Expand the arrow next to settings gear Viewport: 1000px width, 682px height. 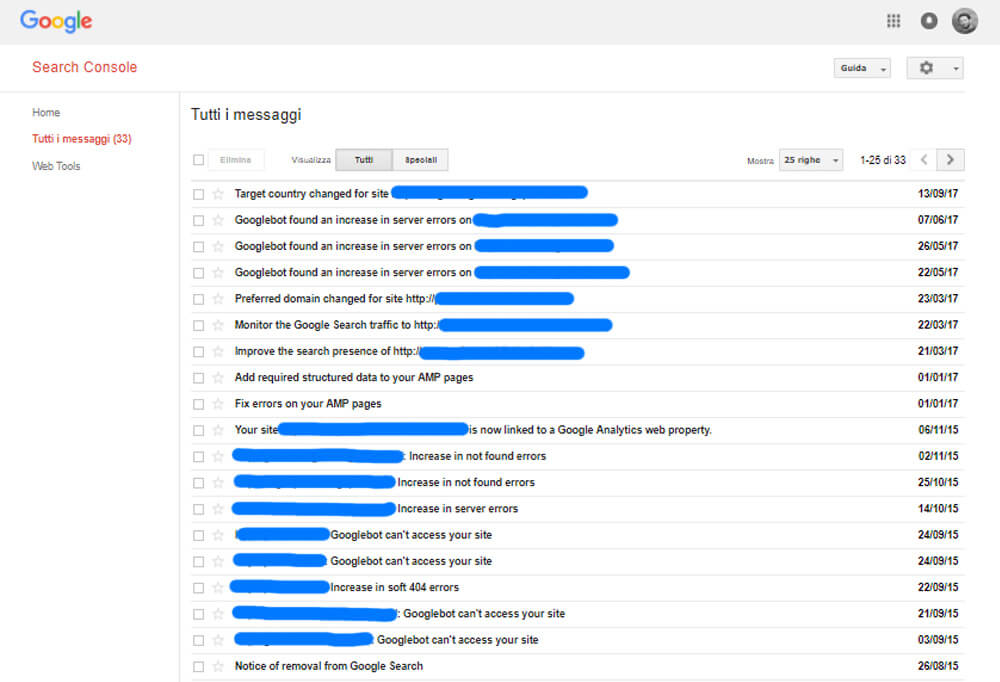tap(955, 68)
